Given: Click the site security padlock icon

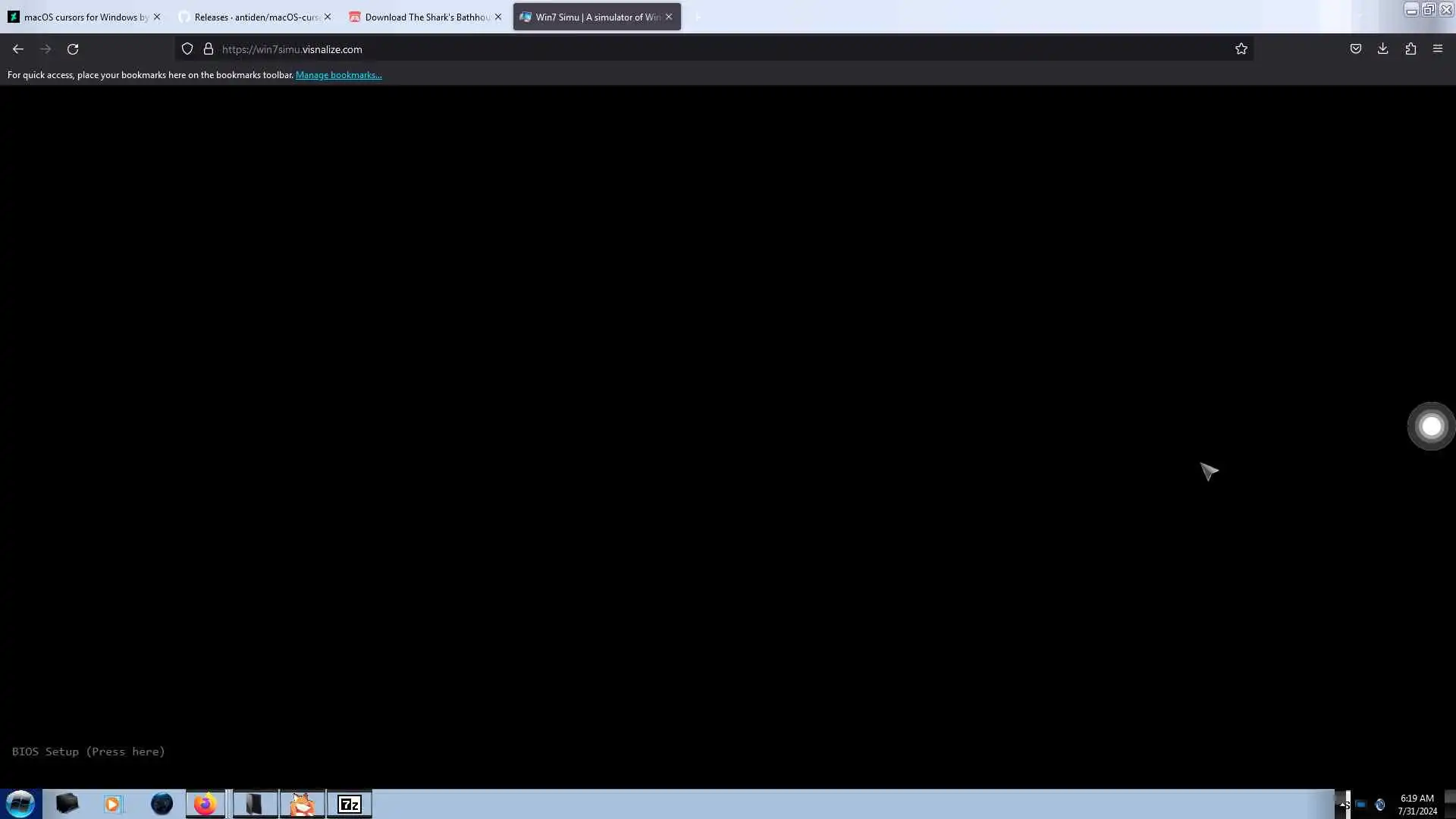Looking at the screenshot, I should [x=209, y=49].
